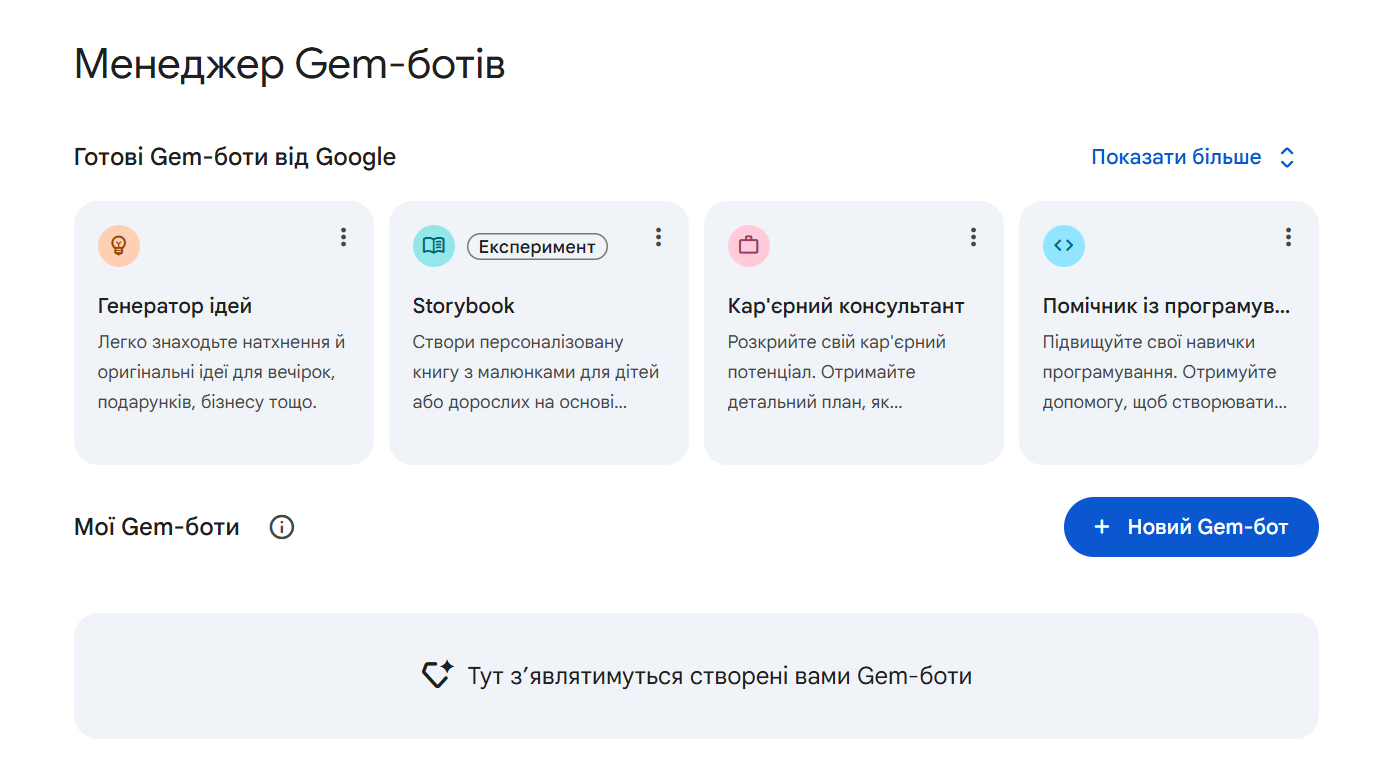Expand list with the Показати більше chevrons

point(1288,158)
